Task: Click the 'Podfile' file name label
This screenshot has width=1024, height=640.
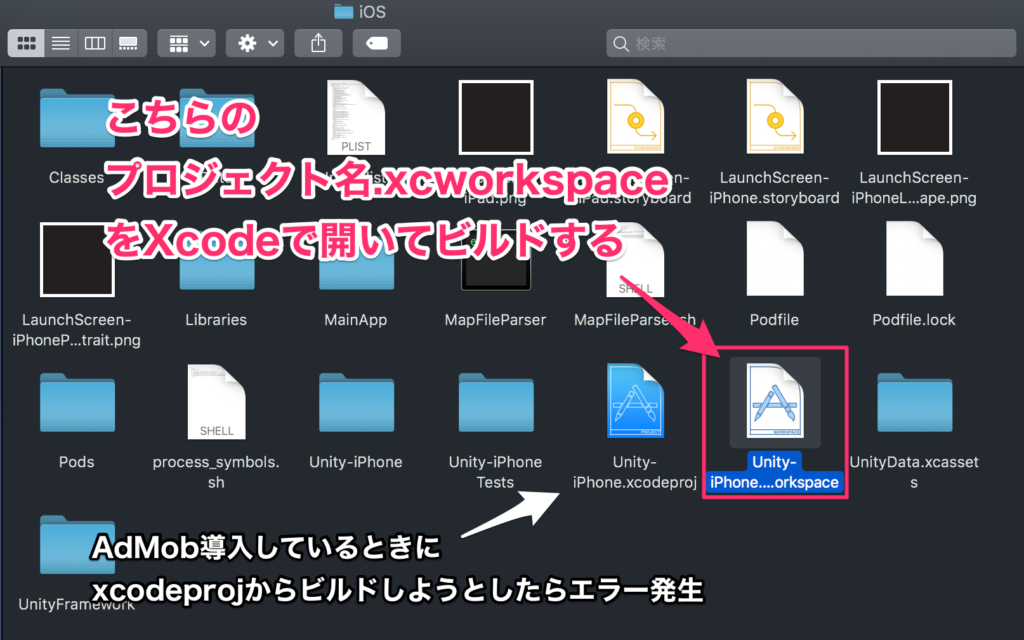Action: click(x=775, y=320)
